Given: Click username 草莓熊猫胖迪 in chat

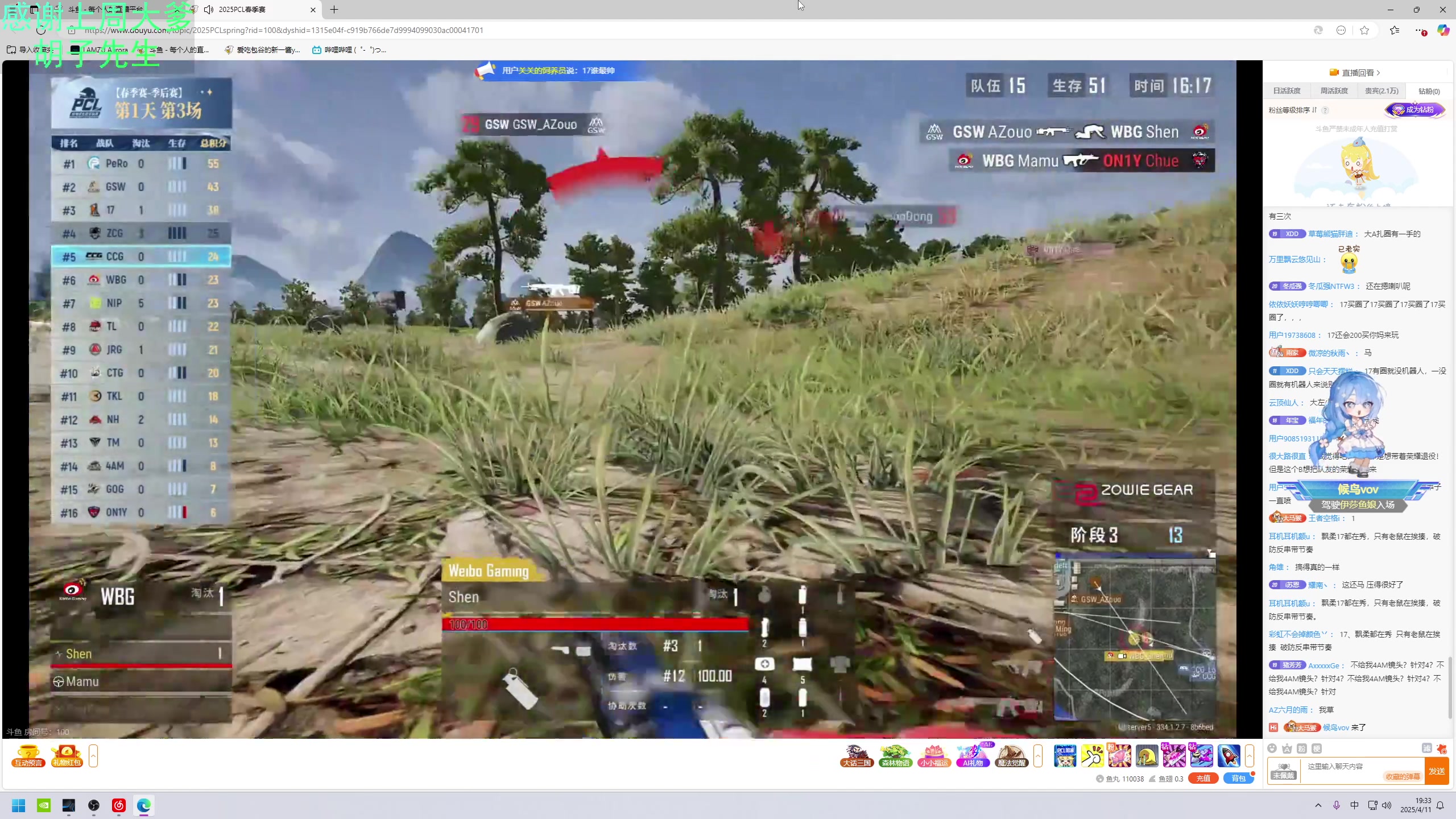Looking at the screenshot, I should tap(1330, 234).
